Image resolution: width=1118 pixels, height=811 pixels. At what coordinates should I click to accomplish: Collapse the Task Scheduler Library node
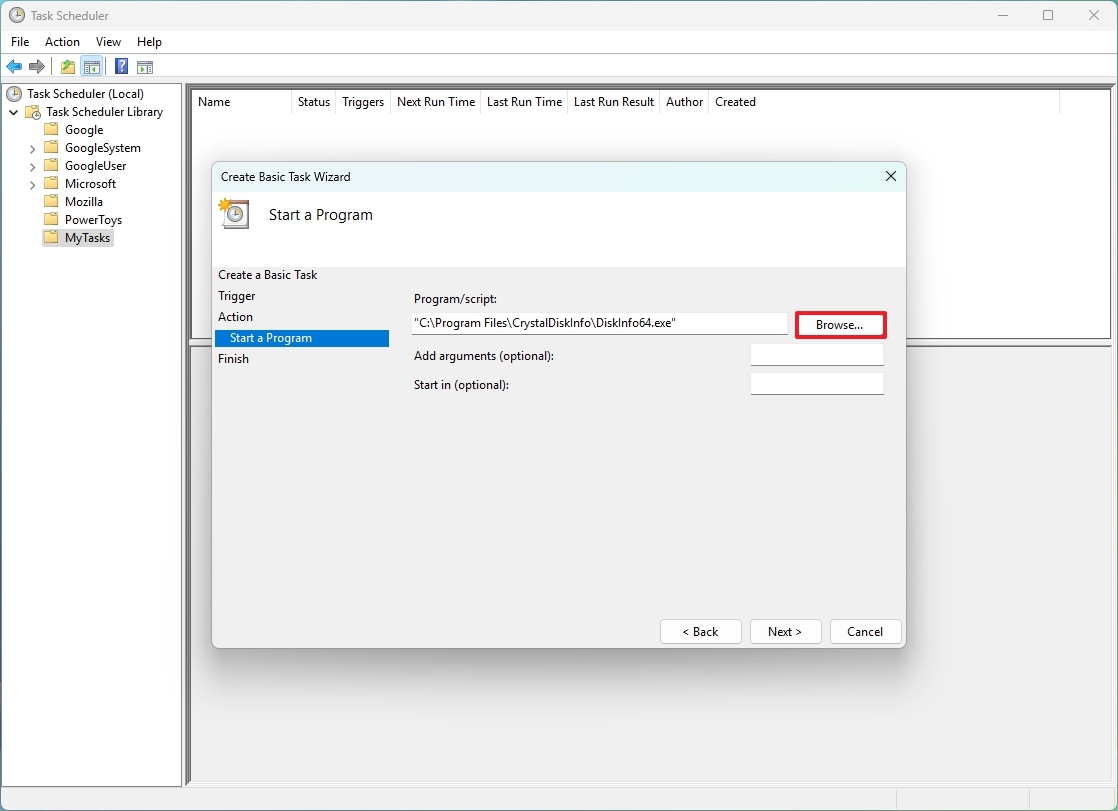[14, 112]
